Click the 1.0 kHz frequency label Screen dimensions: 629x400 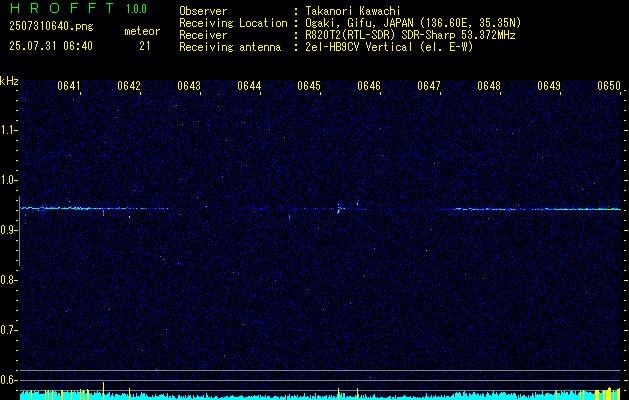pyautogui.click(x=9, y=180)
